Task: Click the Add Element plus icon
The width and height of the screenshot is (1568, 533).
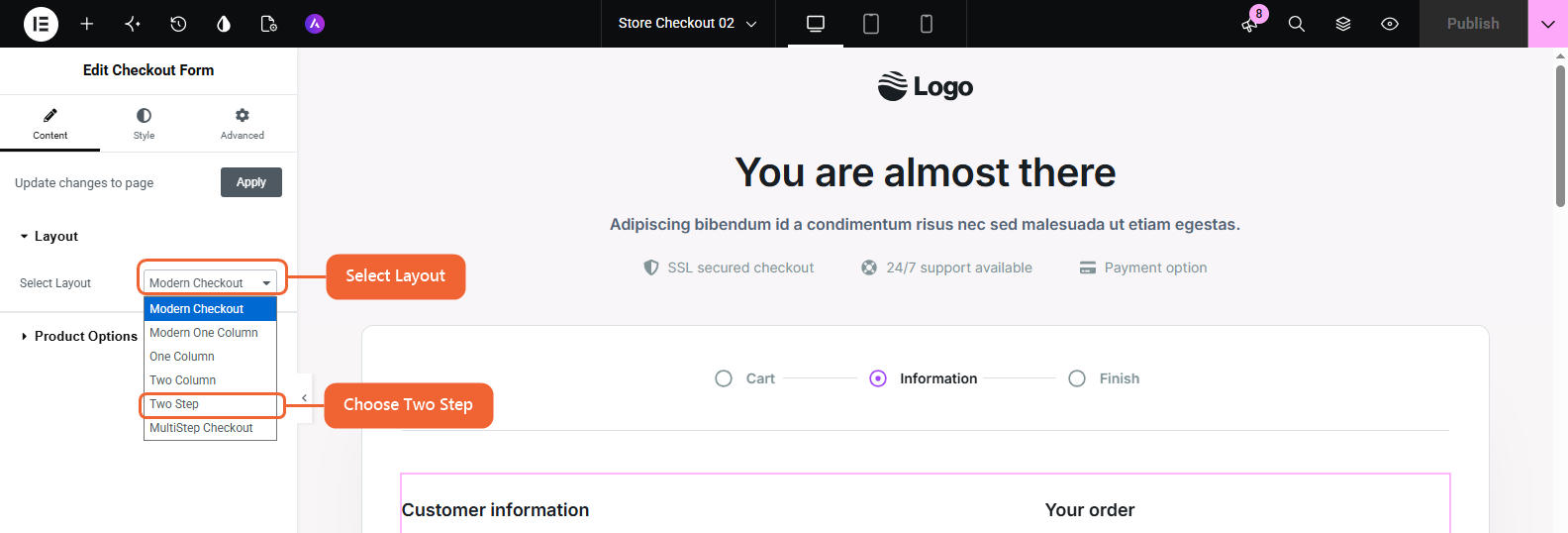Action: click(87, 24)
